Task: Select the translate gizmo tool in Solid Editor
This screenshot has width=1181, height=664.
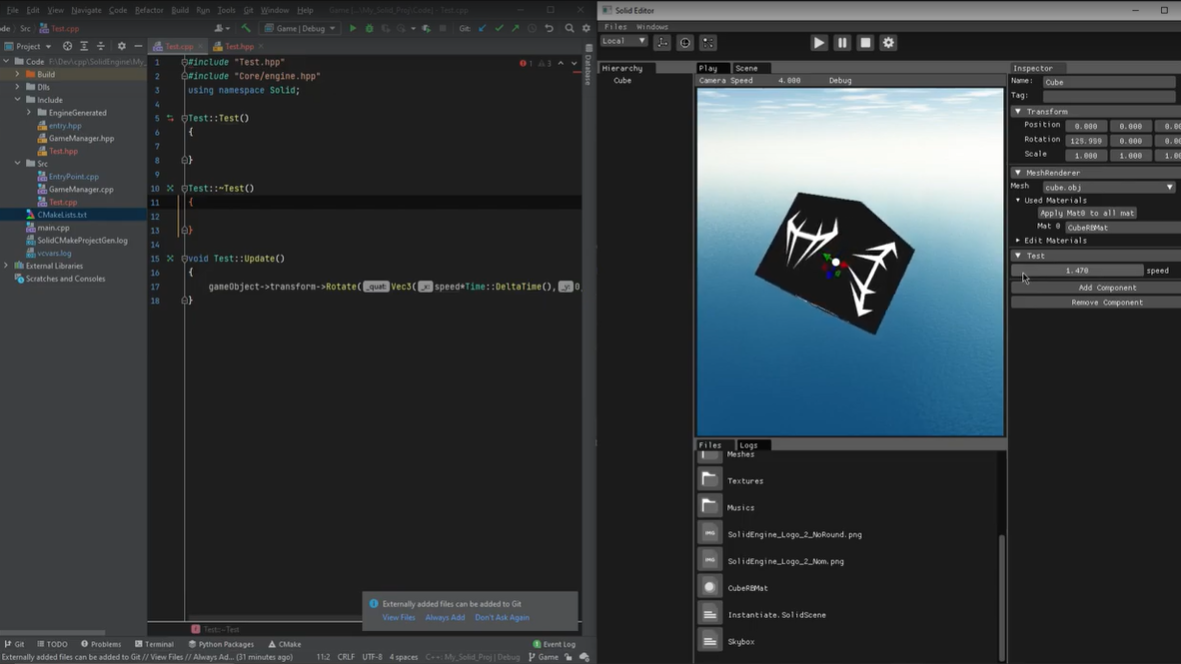Action: click(663, 42)
